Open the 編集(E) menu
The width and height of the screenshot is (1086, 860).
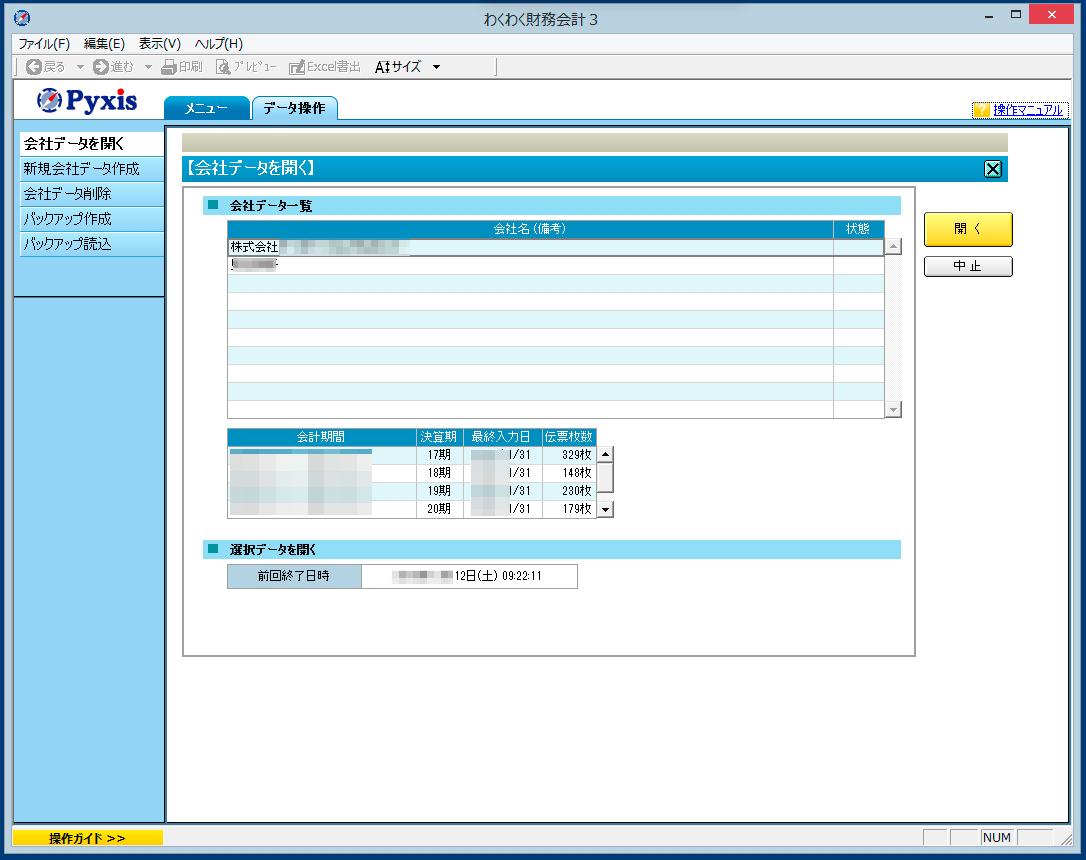(x=104, y=44)
